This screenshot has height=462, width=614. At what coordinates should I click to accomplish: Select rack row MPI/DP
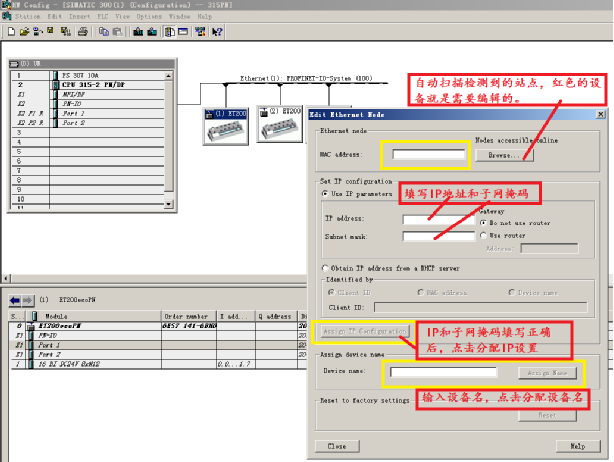88,94
